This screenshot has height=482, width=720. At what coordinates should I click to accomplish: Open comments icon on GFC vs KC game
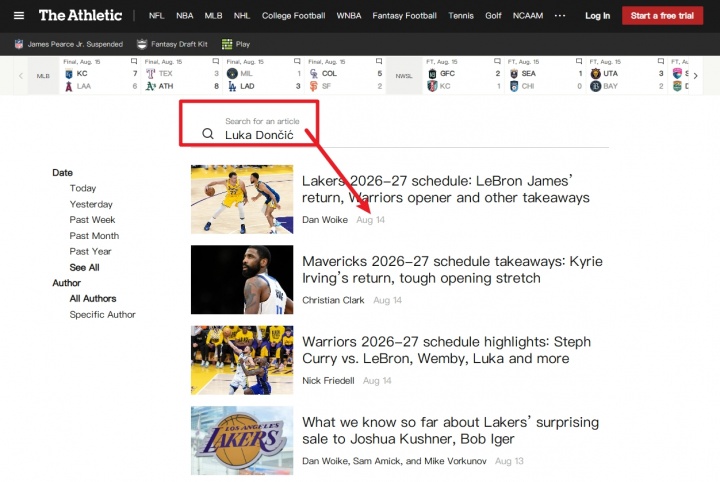click(x=497, y=61)
